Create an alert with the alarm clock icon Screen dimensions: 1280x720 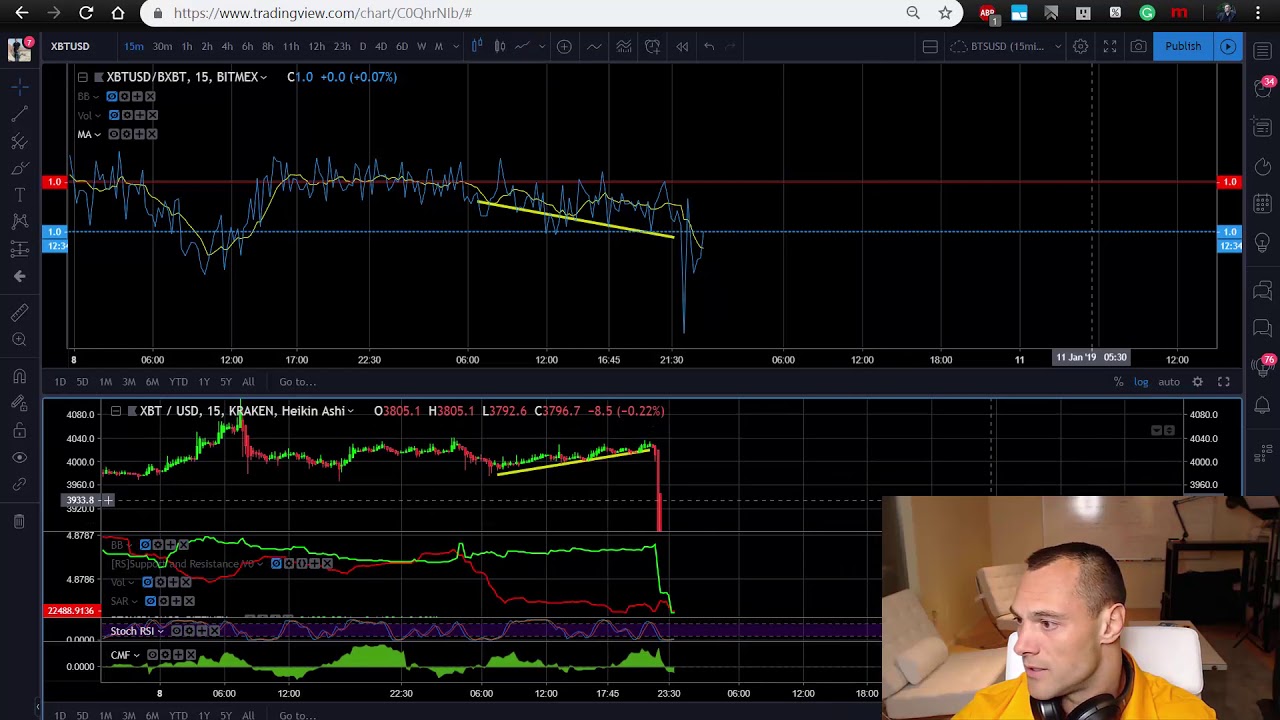click(x=652, y=46)
